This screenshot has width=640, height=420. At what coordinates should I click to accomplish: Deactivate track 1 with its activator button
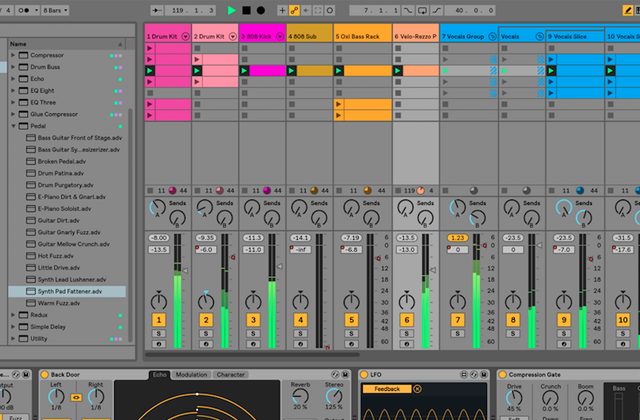click(159, 320)
